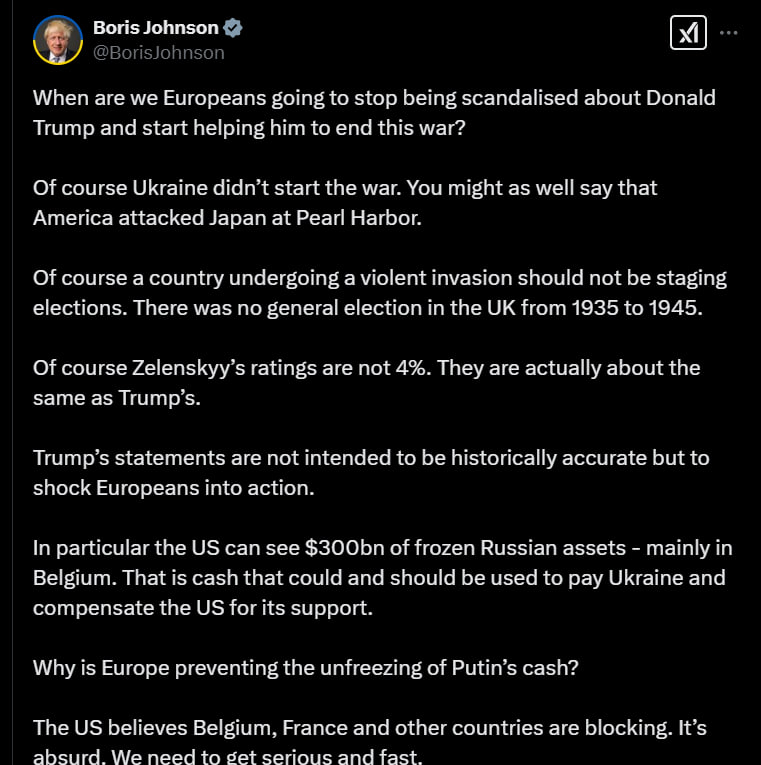Viewport: 761px width, 765px height.
Task: Open the three-dot more options menu
Action: (728, 33)
